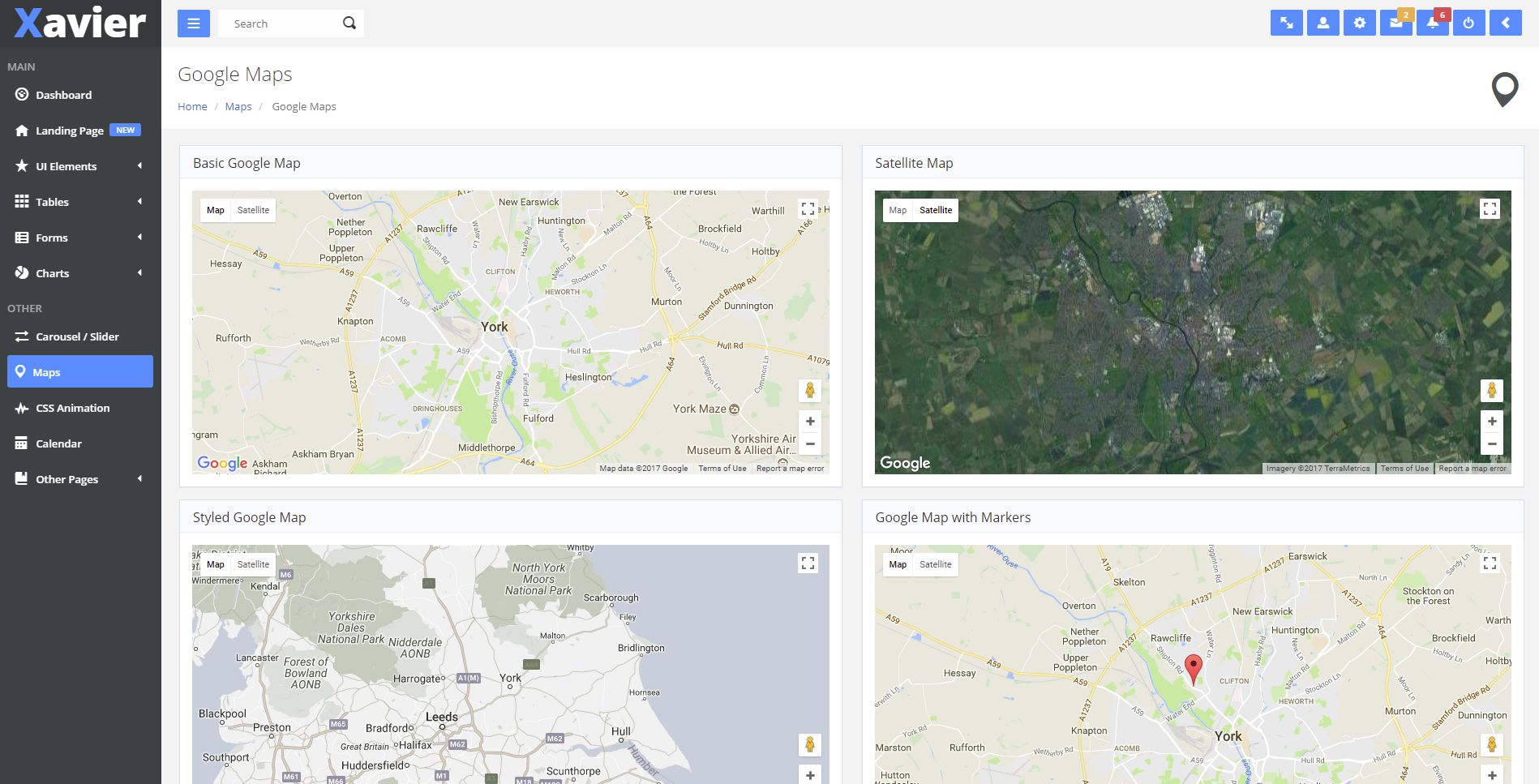
Task: Click the York Maze place on Basic Google Map
Action: click(x=706, y=409)
